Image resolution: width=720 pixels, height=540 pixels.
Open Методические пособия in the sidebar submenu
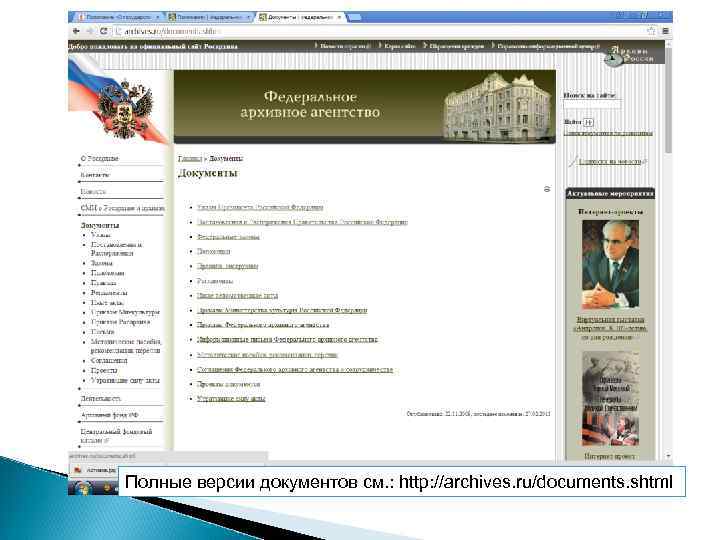coord(126,346)
